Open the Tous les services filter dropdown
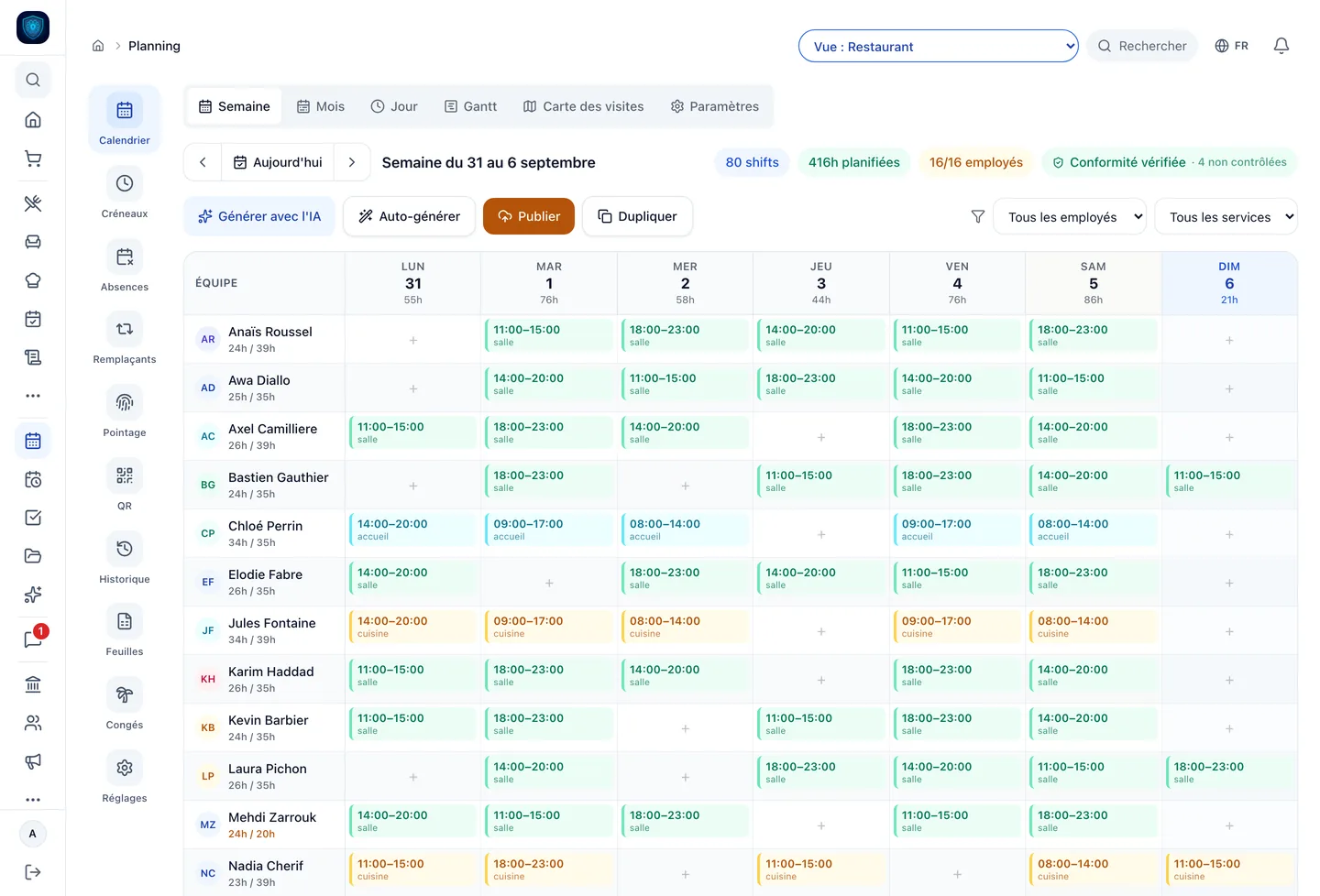1320x896 pixels. (x=1226, y=217)
